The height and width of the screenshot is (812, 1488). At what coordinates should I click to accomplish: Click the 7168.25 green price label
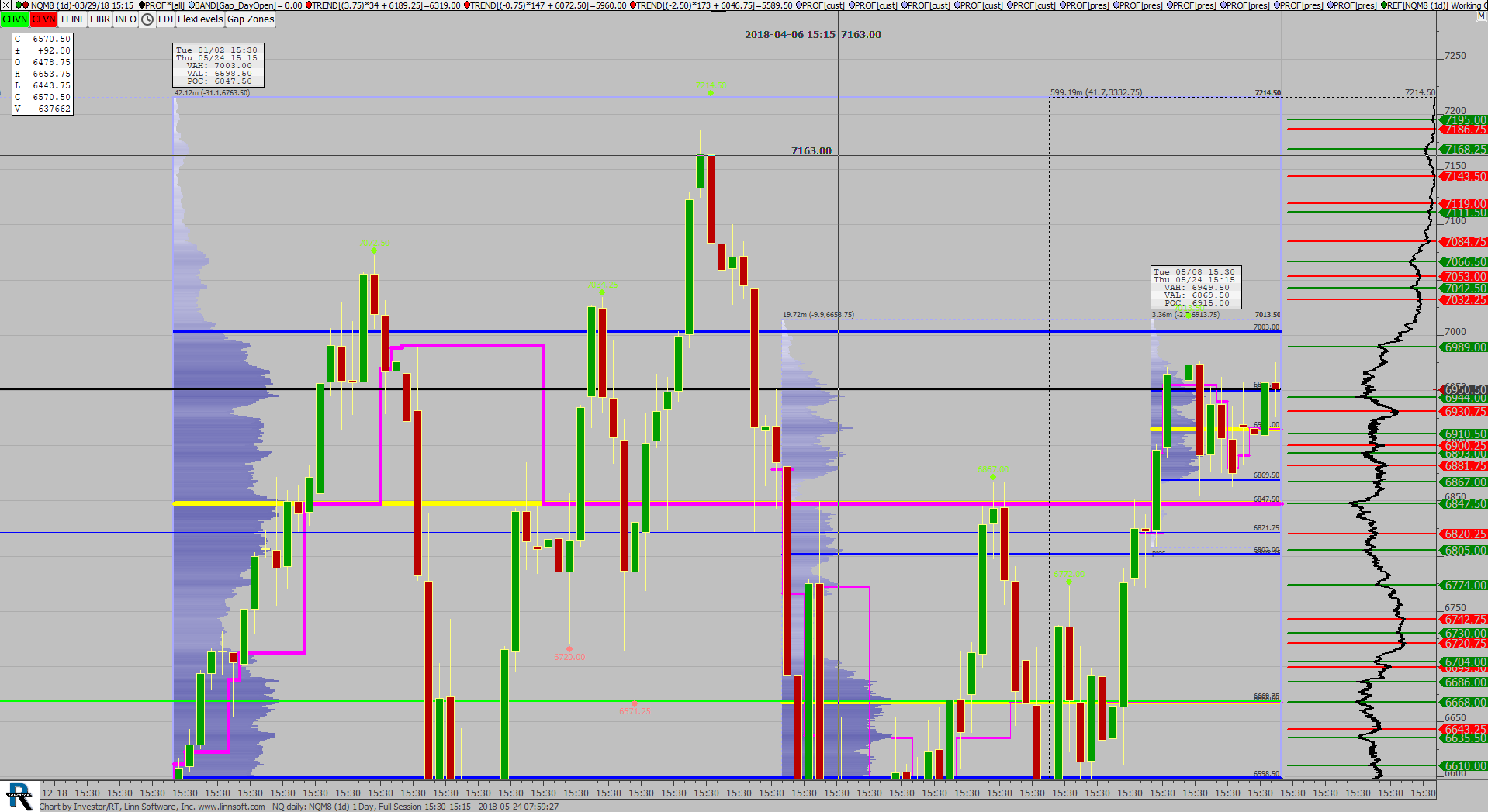1464,149
